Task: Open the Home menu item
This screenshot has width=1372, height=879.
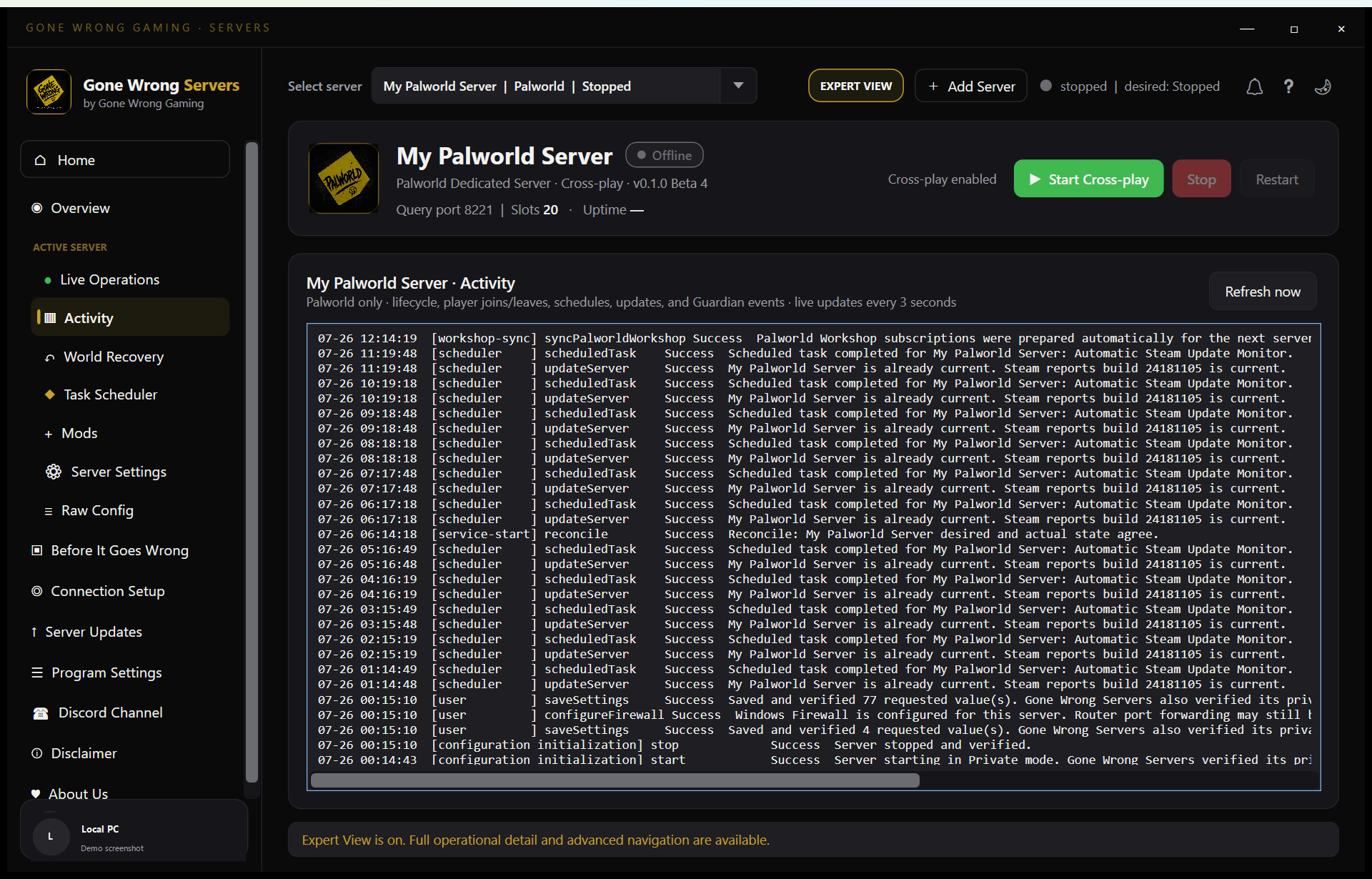Action: pos(125,159)
